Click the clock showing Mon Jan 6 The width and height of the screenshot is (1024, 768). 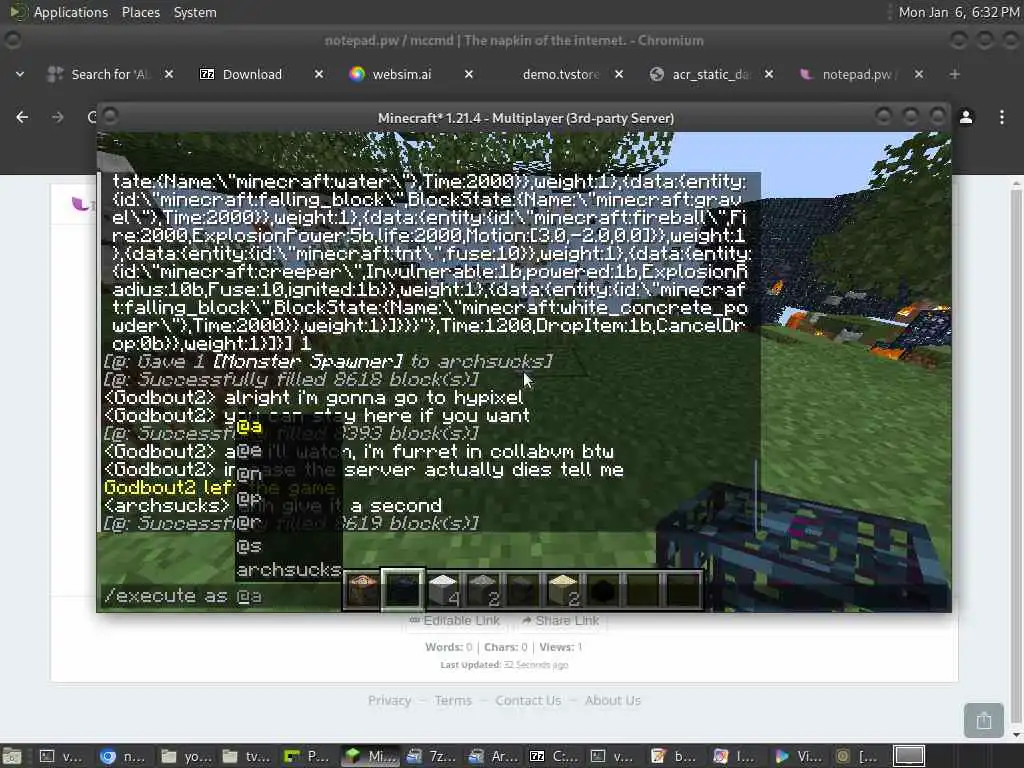(x=958, y=12)
